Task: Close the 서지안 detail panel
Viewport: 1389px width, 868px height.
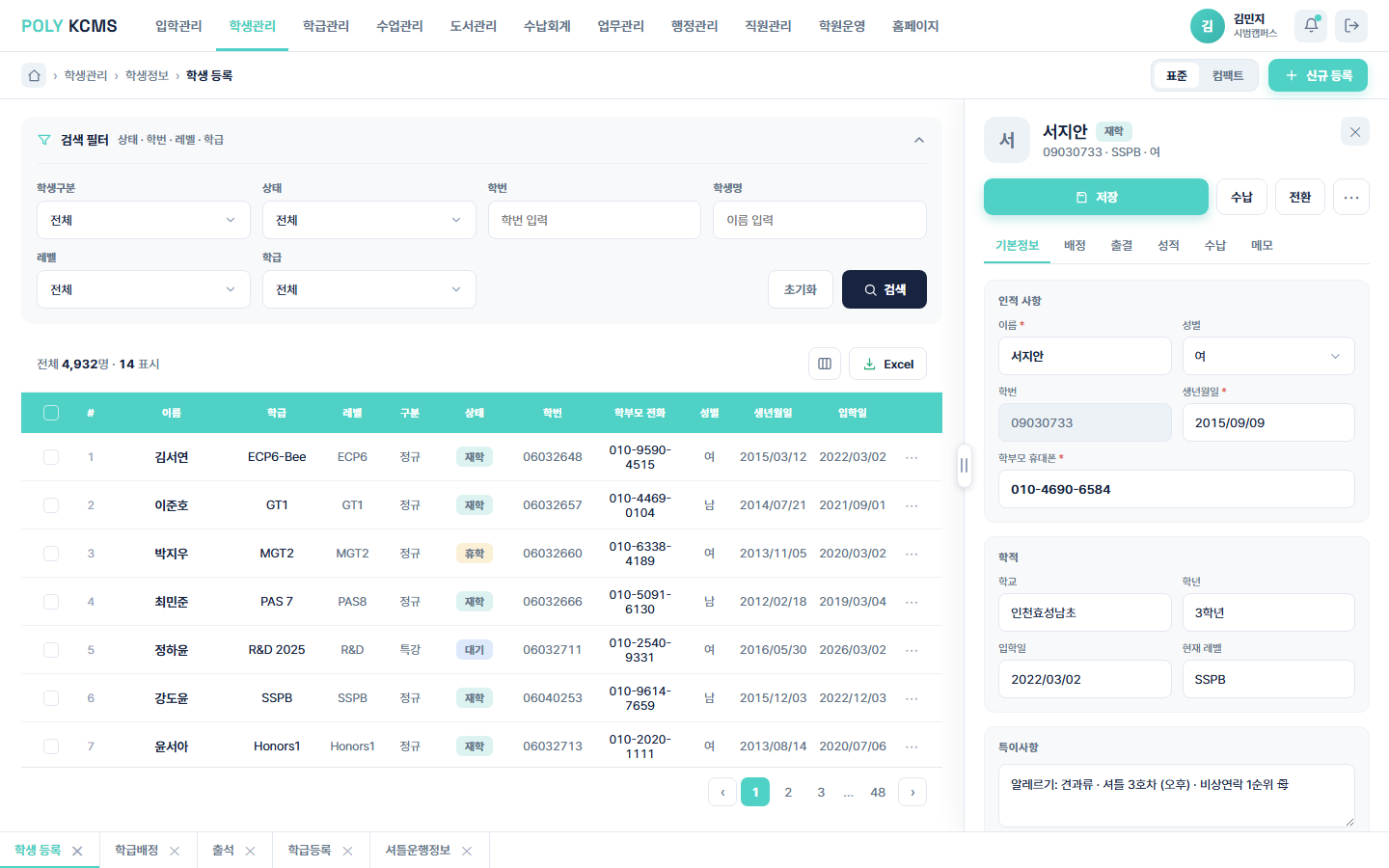Action: point(1355,132)
